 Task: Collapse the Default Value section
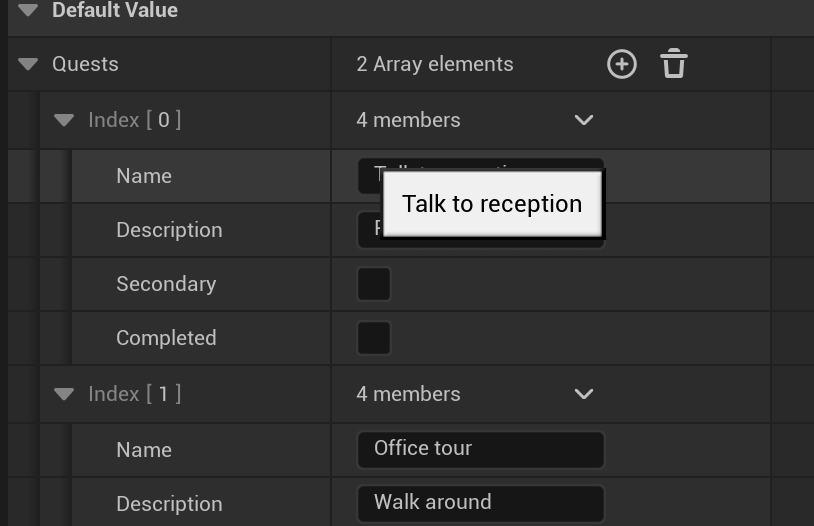[x=28, y=11]
